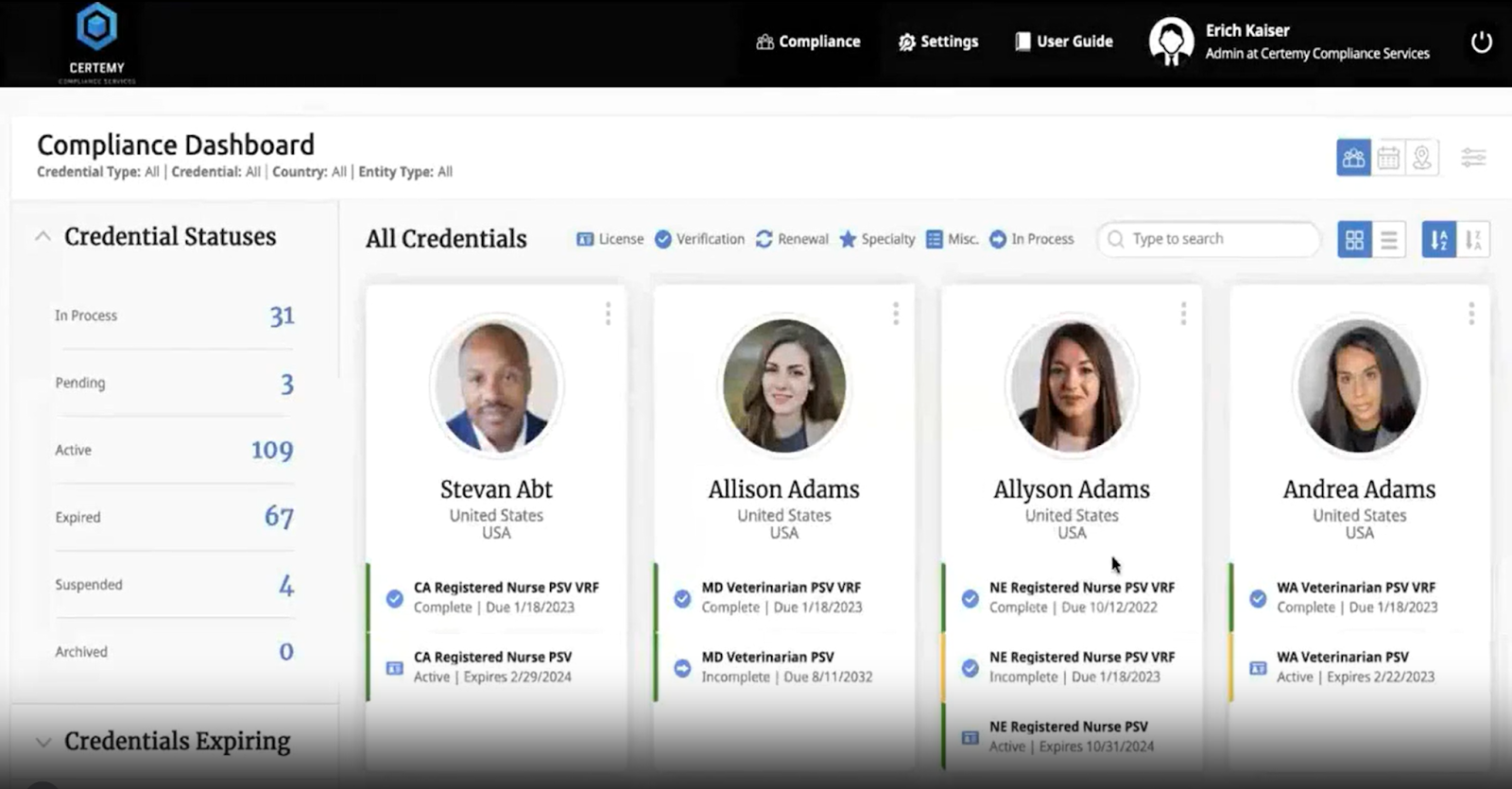Click Andrea Adams profile photo
The image size is (1512, 789).
1359,386
